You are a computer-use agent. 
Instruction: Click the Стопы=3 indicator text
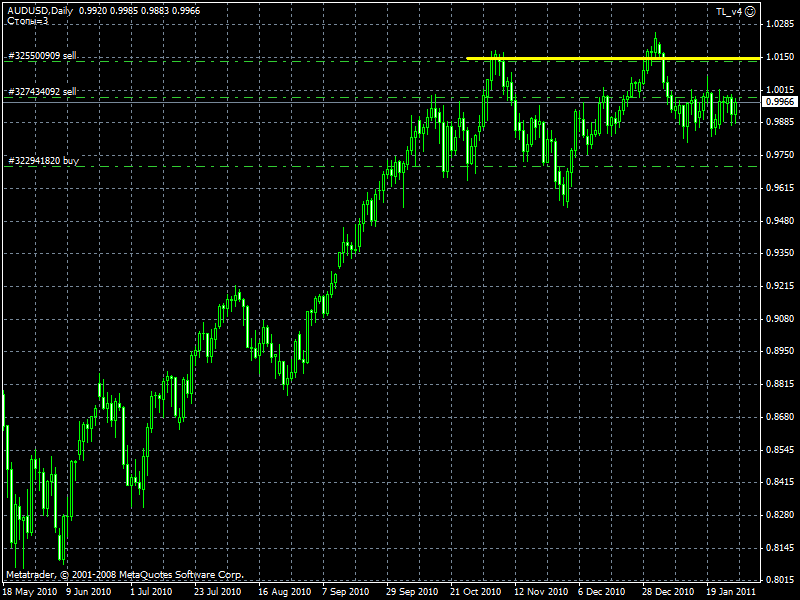28,20
